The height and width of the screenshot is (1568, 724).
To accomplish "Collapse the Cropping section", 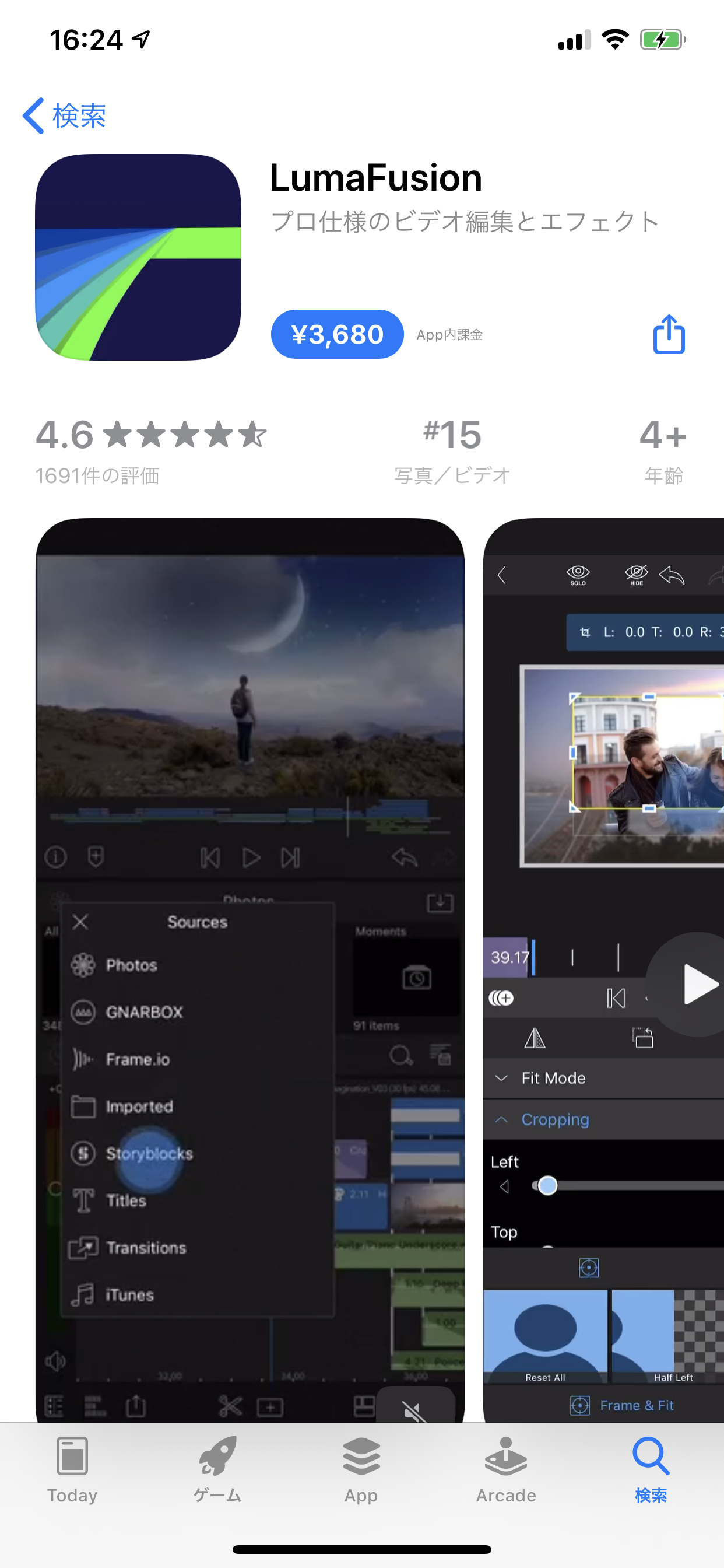I will point(603,1119).
